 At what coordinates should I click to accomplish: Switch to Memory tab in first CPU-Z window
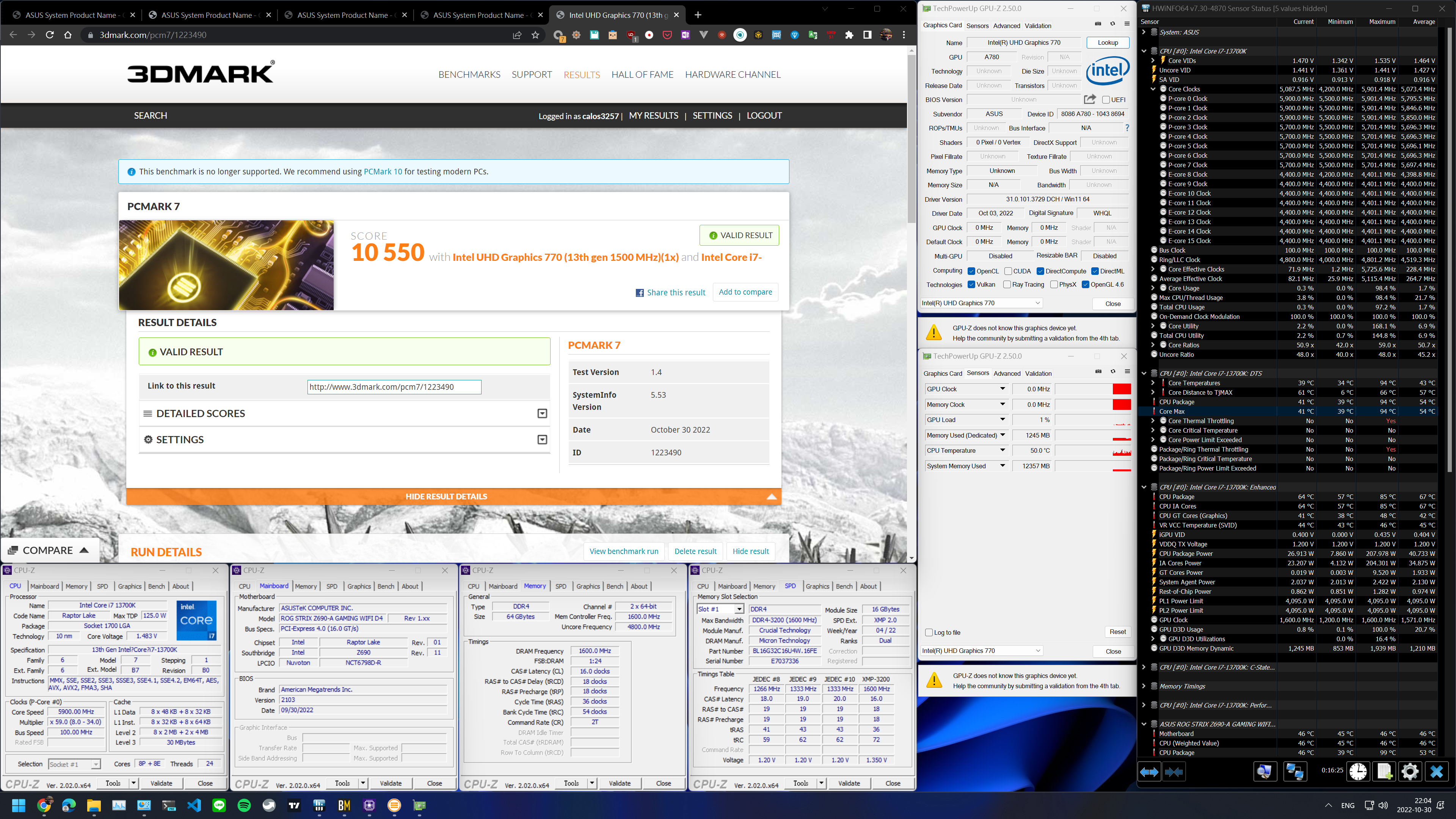click(x=76, y=586)
